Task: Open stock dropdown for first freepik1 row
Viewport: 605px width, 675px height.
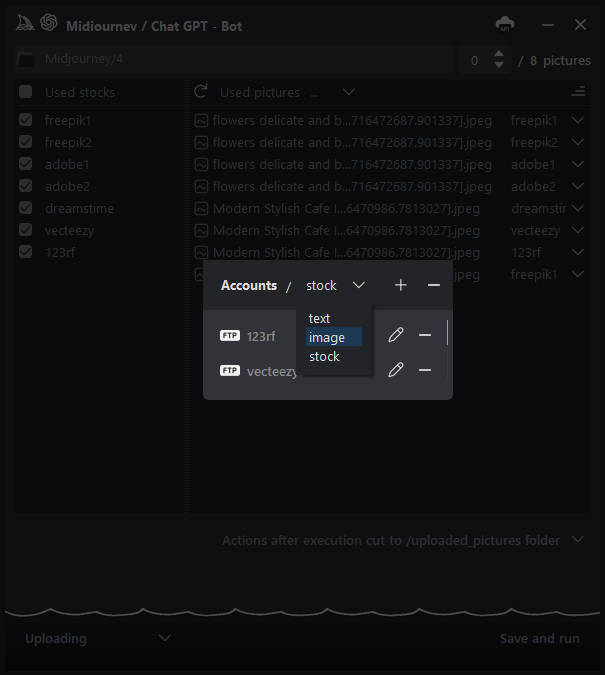Action: point(578,120)
